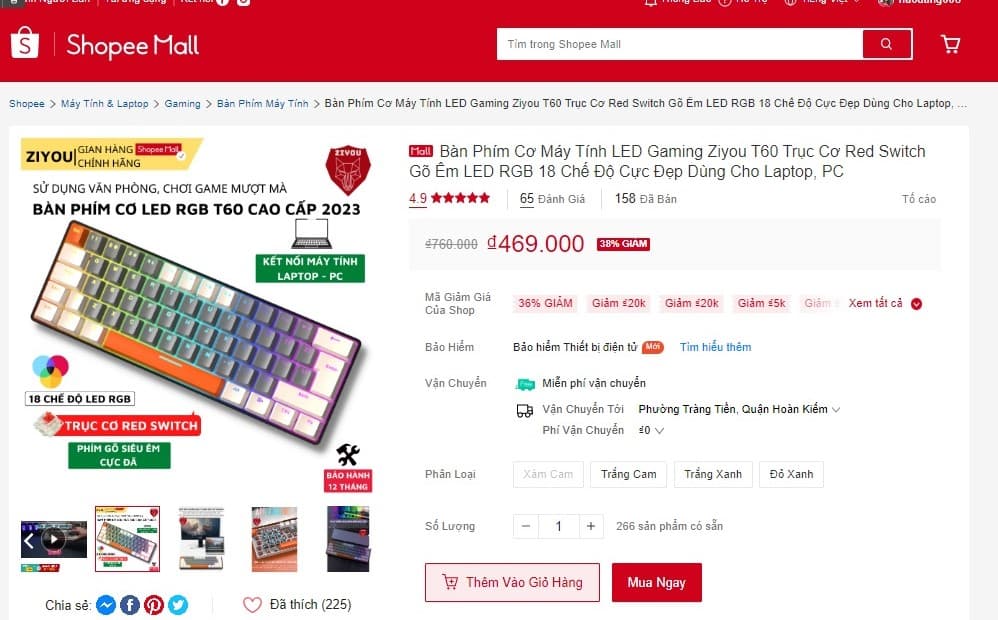The image size is (998, 620).
Task: Share product on Twitter
Action: pos(178,605)
